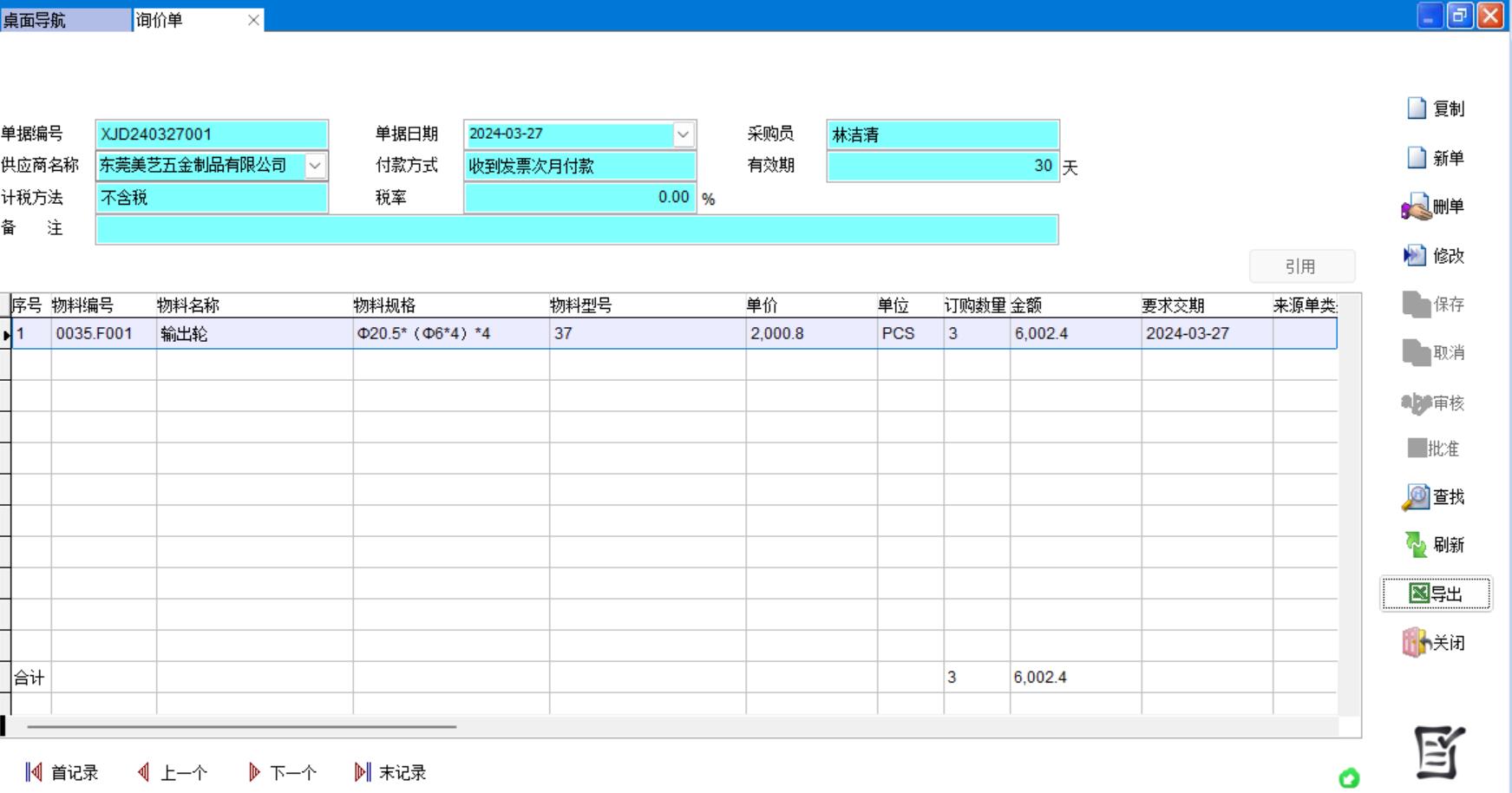Delete the document using 删单 icon
The image size is (1512, 793).
(x=1437, y=206)
